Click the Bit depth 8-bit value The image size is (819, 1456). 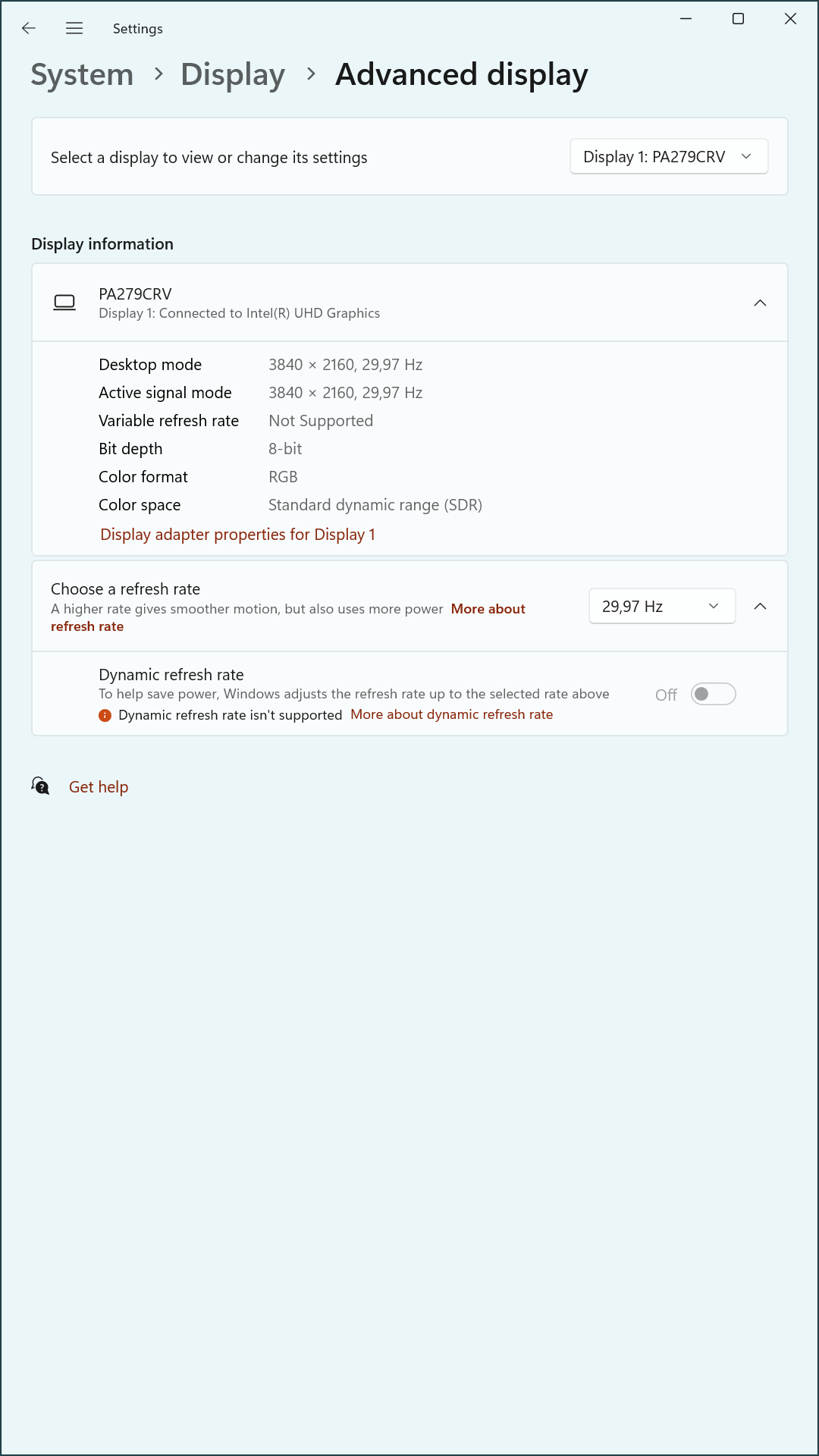tap(285, 449)
